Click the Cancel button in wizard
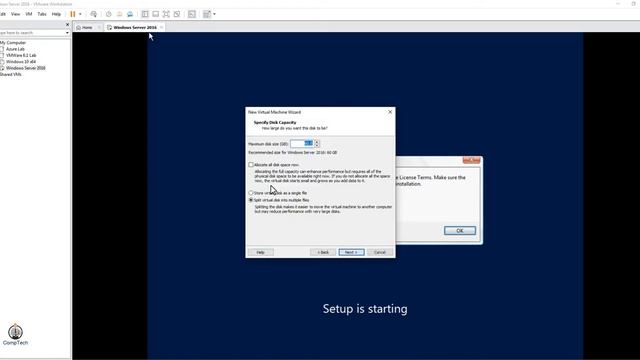Viewport: 640px width, 360px height. pyautogui.click(x=380, y=252)
